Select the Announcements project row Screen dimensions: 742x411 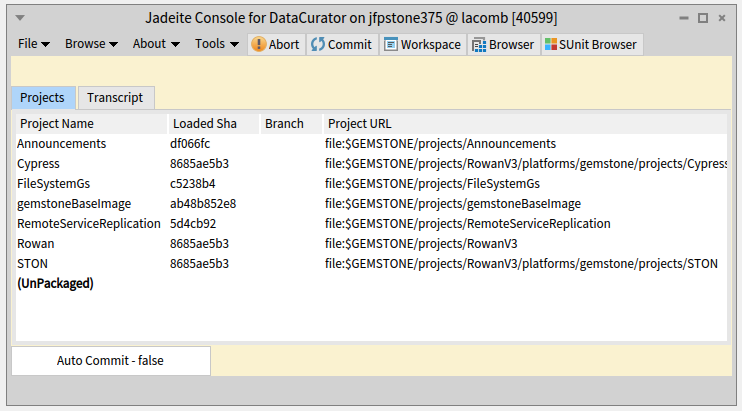[61, 144]
